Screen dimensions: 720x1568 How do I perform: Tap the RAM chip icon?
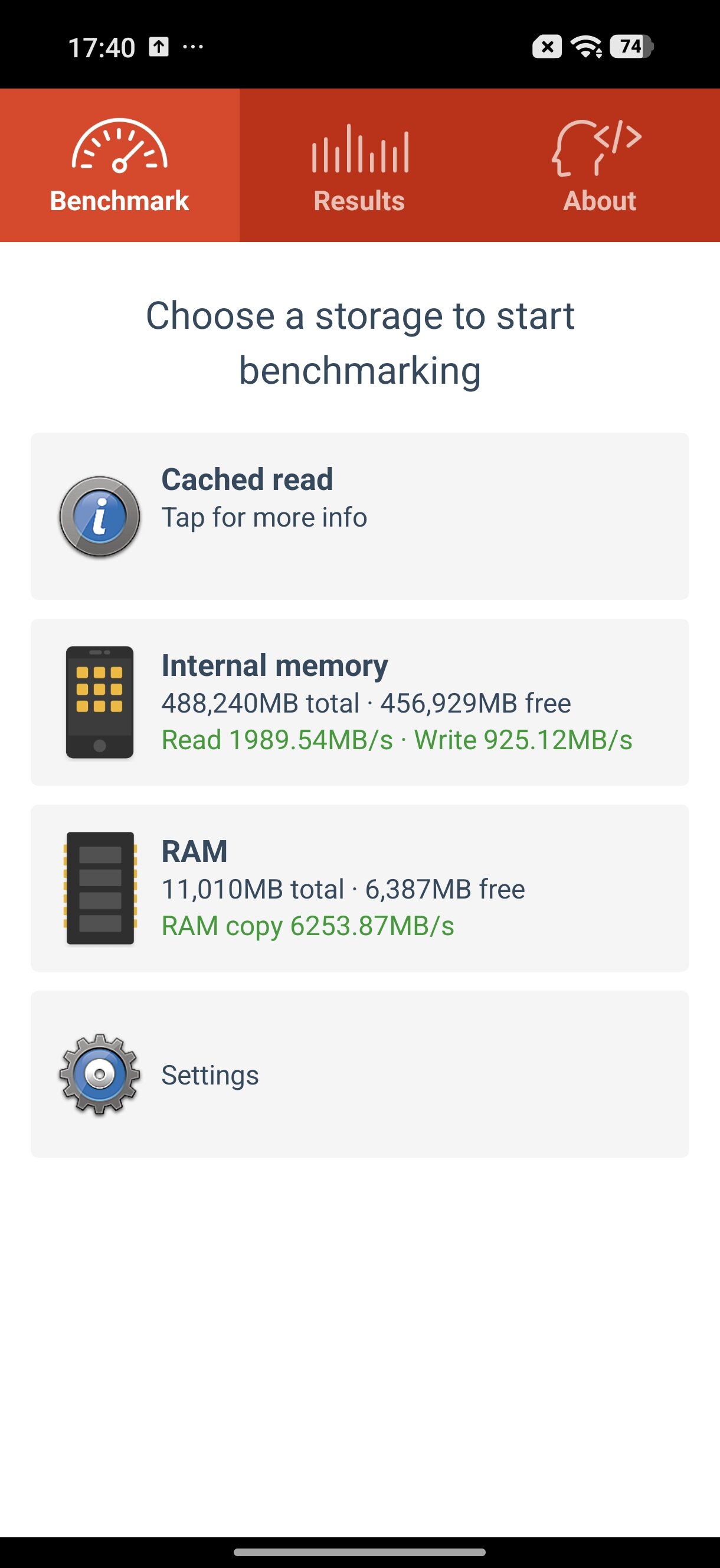[x=100, y=888]
